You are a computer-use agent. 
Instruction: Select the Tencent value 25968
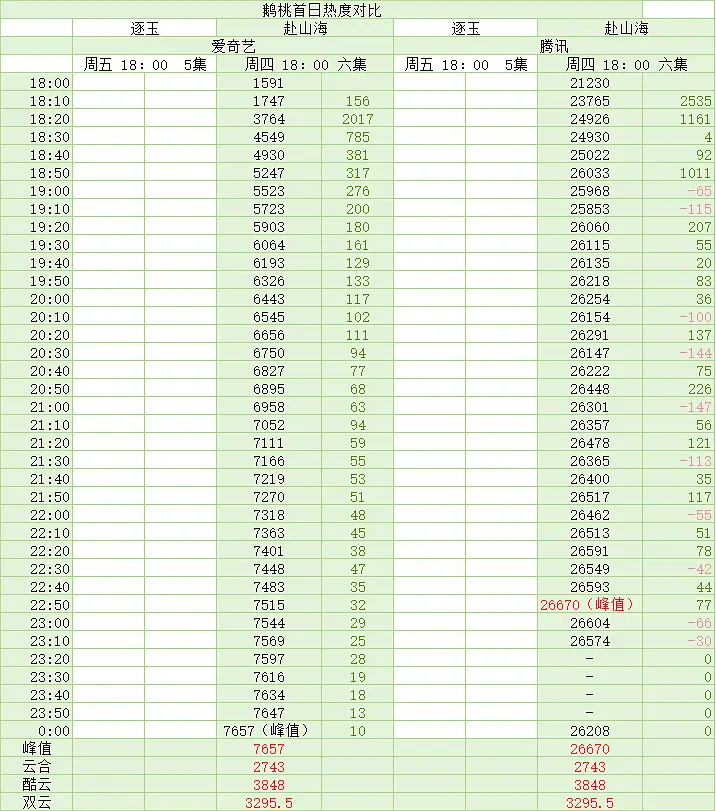tap(590, 191)
